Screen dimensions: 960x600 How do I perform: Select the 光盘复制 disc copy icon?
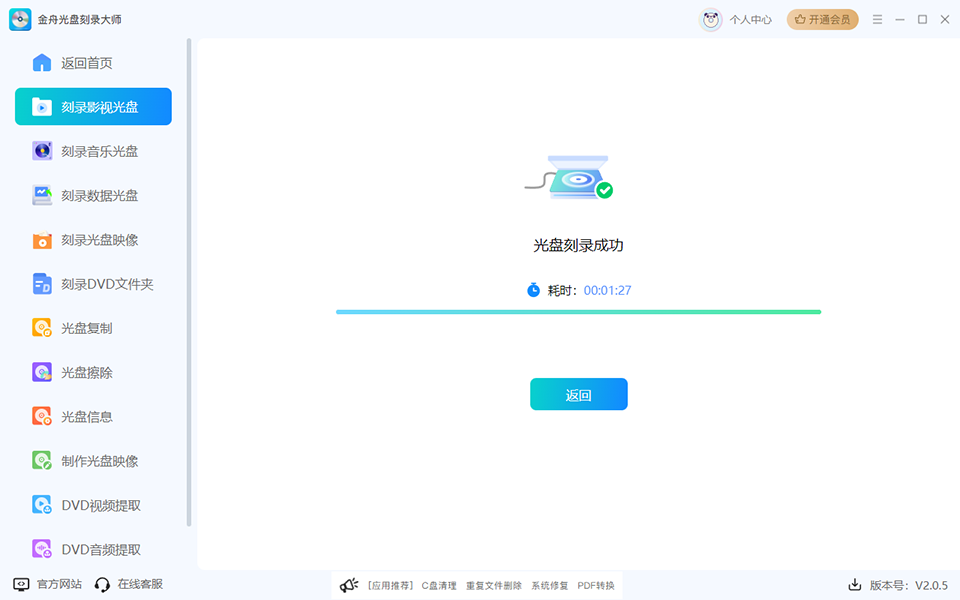[x=41, y=327]
